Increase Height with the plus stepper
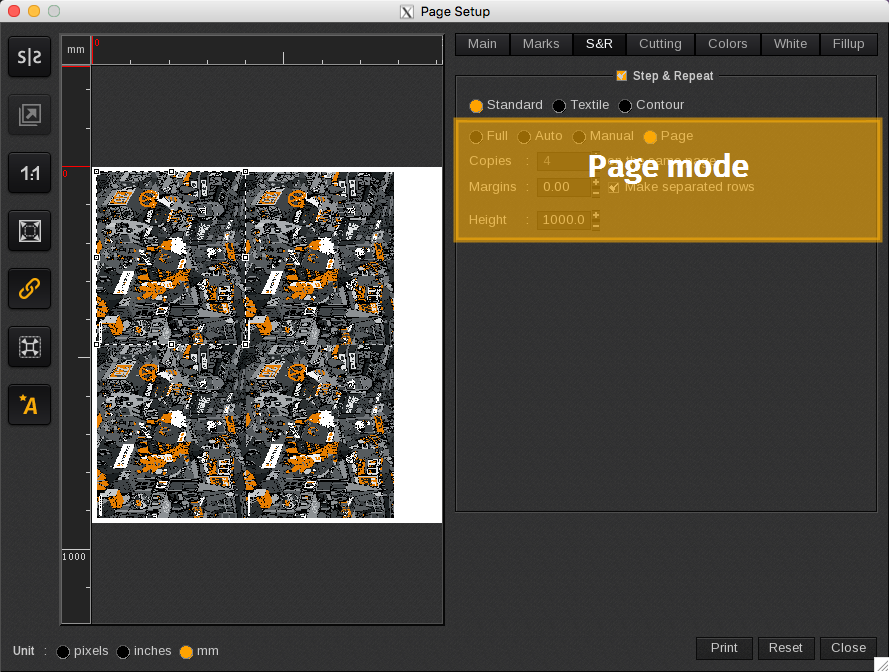889x672 pixels. click(596, 214)
